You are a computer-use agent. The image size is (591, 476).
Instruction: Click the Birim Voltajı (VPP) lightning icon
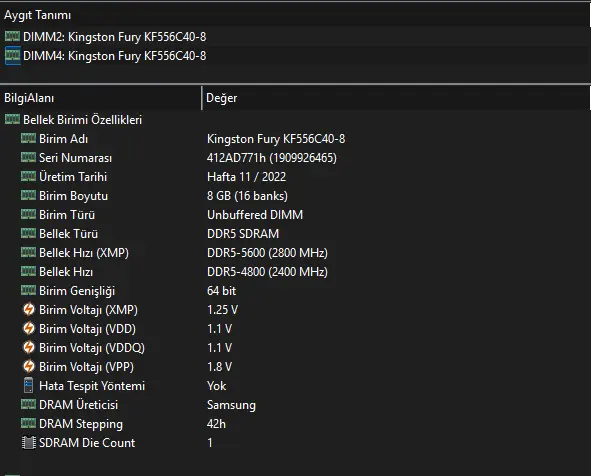(29, 366)
